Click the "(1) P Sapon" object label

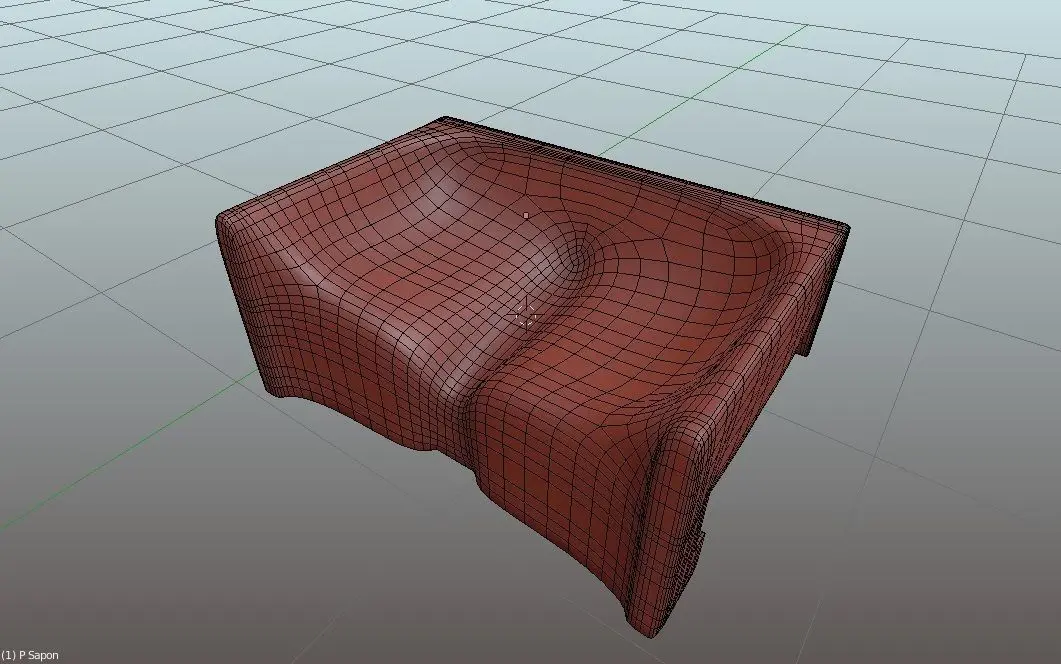30,655
